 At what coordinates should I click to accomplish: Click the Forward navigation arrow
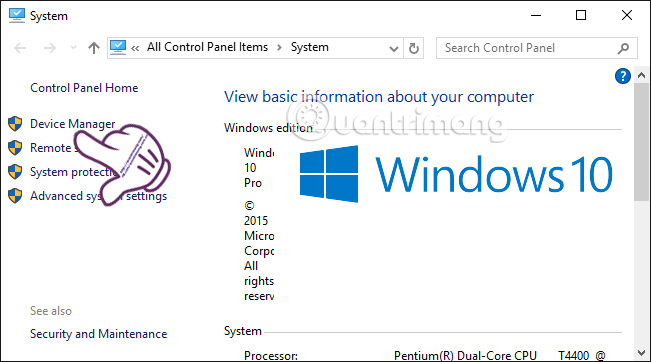(49, 48)
